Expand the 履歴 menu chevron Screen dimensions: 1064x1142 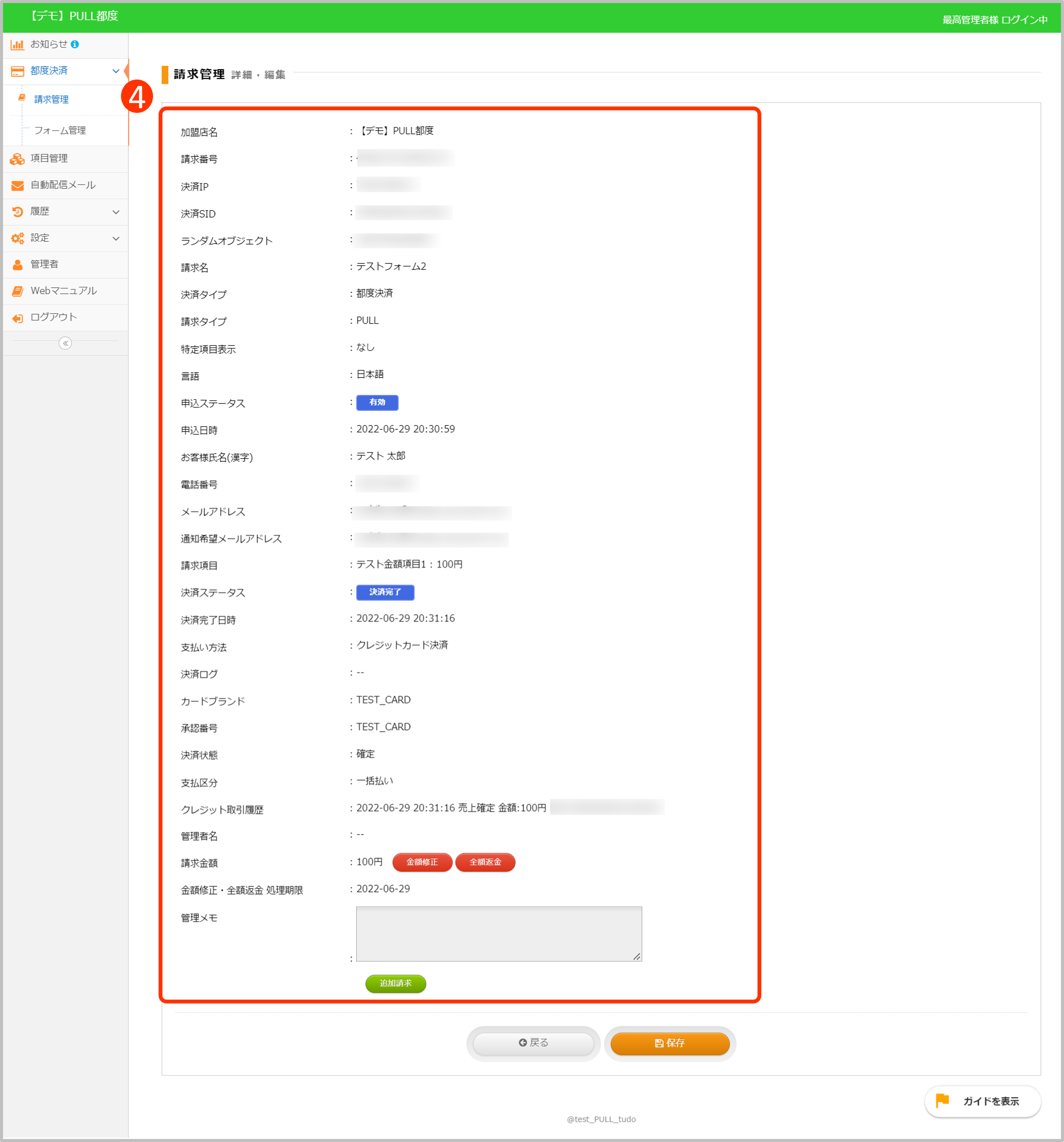pyautogui.click(x=116, y=212)
